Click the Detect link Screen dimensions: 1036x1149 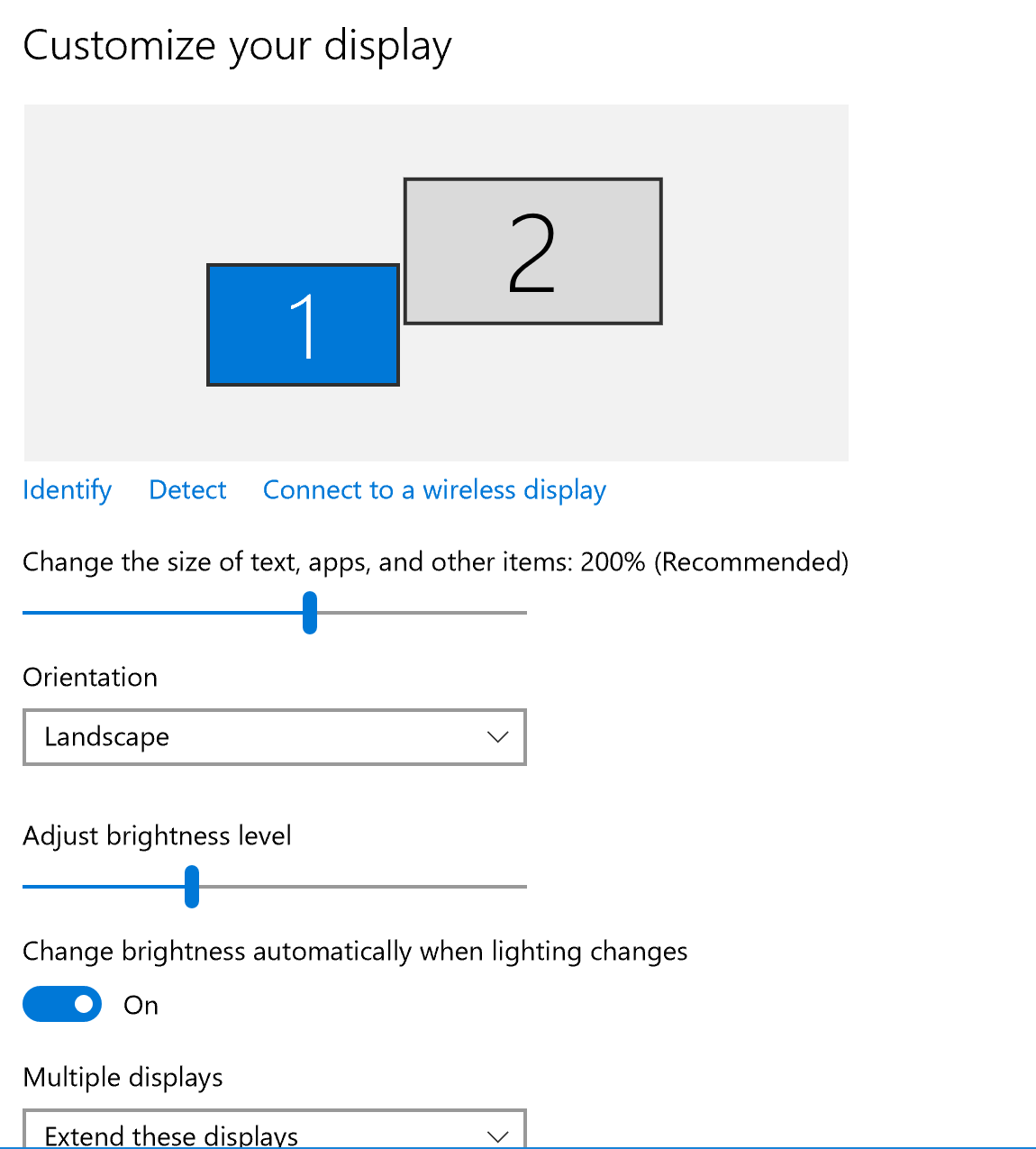tap(187, 490)
